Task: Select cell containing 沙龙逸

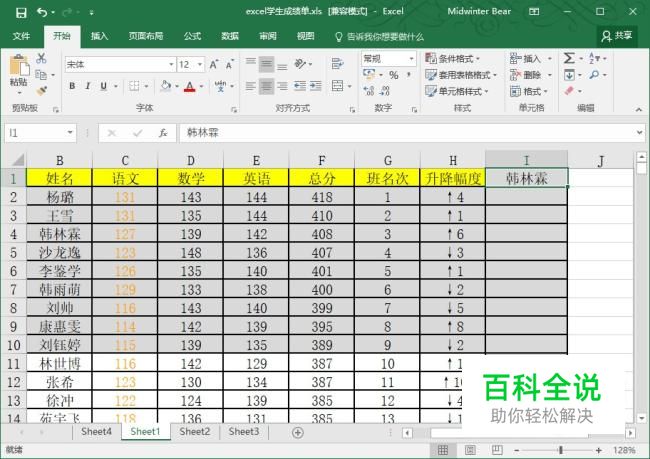Action: (60, 252)
